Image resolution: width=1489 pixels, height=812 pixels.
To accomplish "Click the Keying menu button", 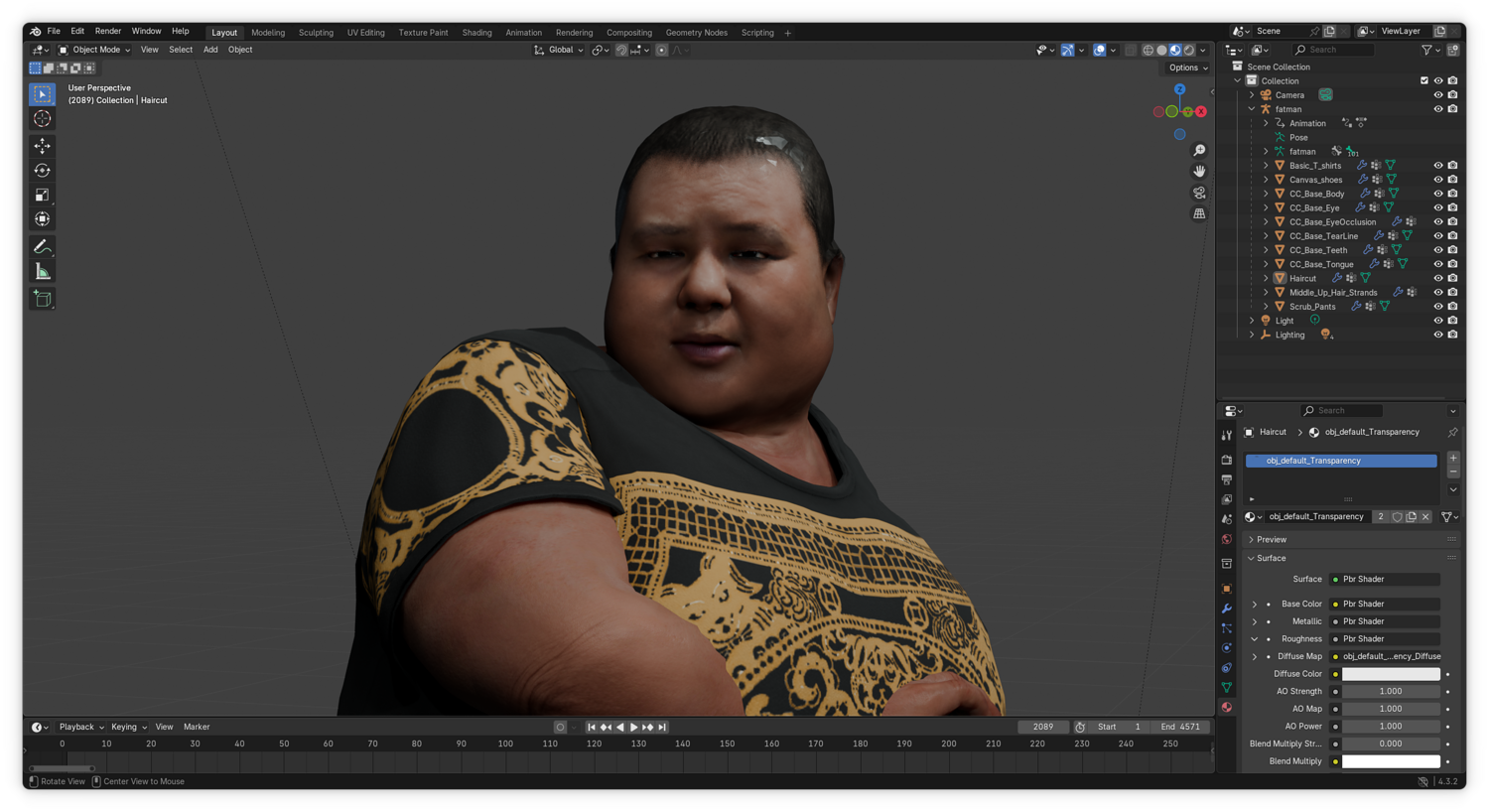I will pyautogui.click(x=129, y=728).
